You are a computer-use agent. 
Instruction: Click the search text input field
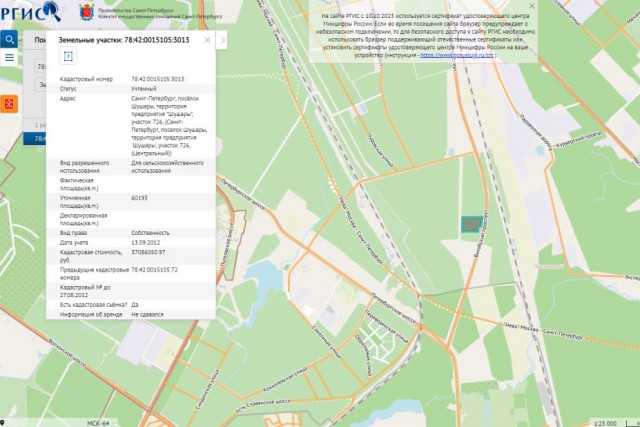(40, 66)
